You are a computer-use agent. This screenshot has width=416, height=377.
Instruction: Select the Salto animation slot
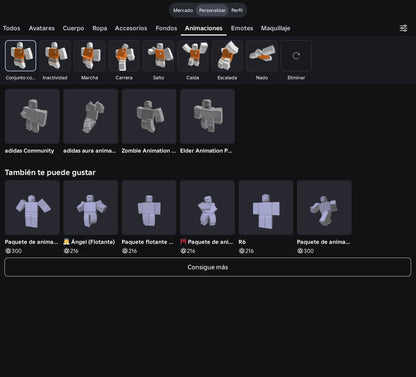click(159, 56)
